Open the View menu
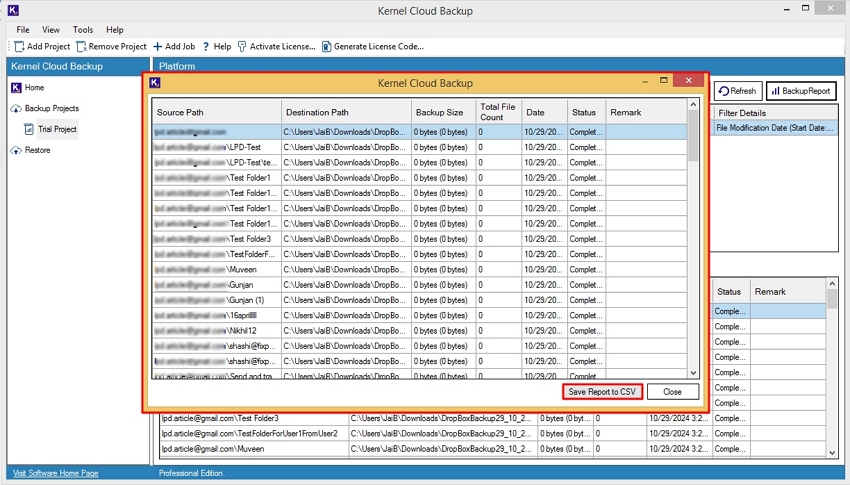This screenshot has height=485, width=850. (51, 30)
